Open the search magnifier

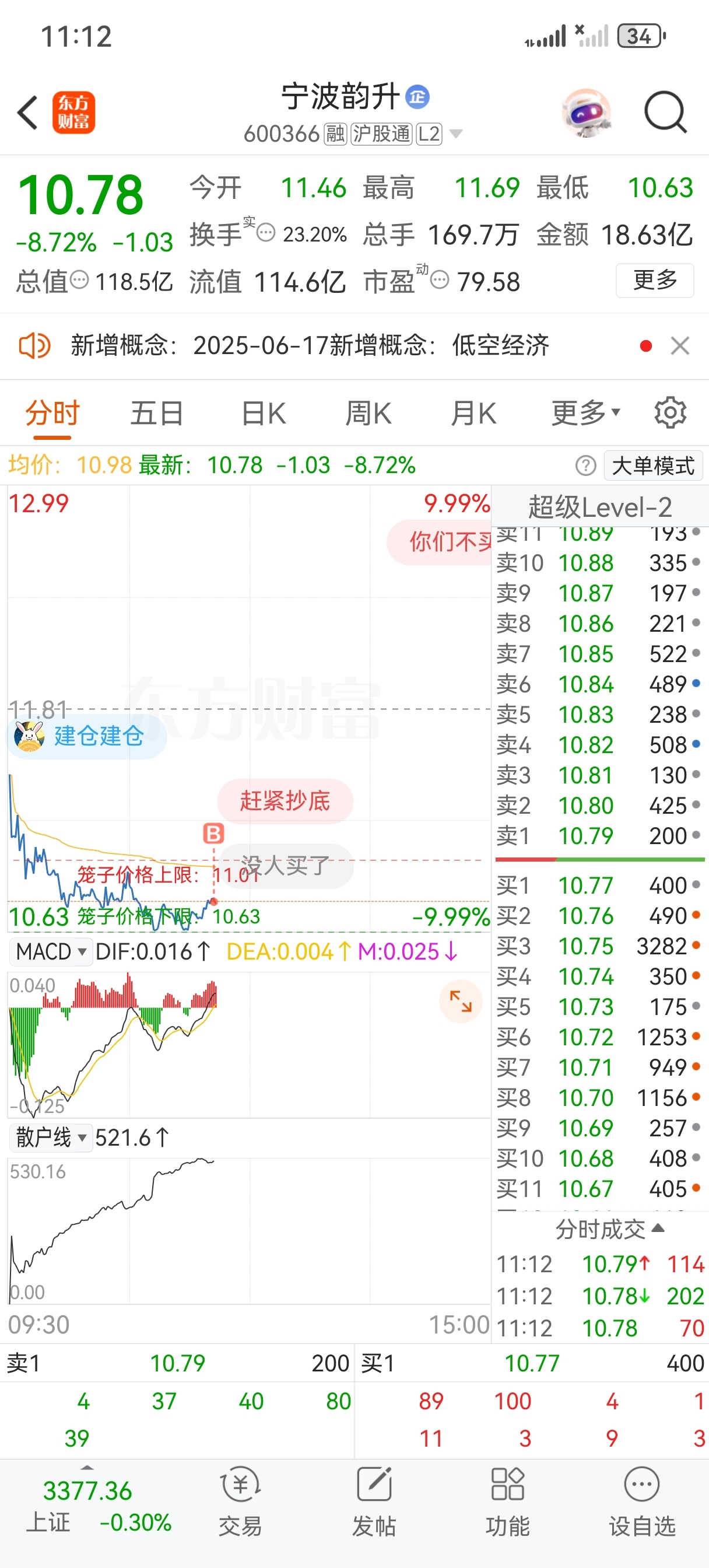pos(665,113)
